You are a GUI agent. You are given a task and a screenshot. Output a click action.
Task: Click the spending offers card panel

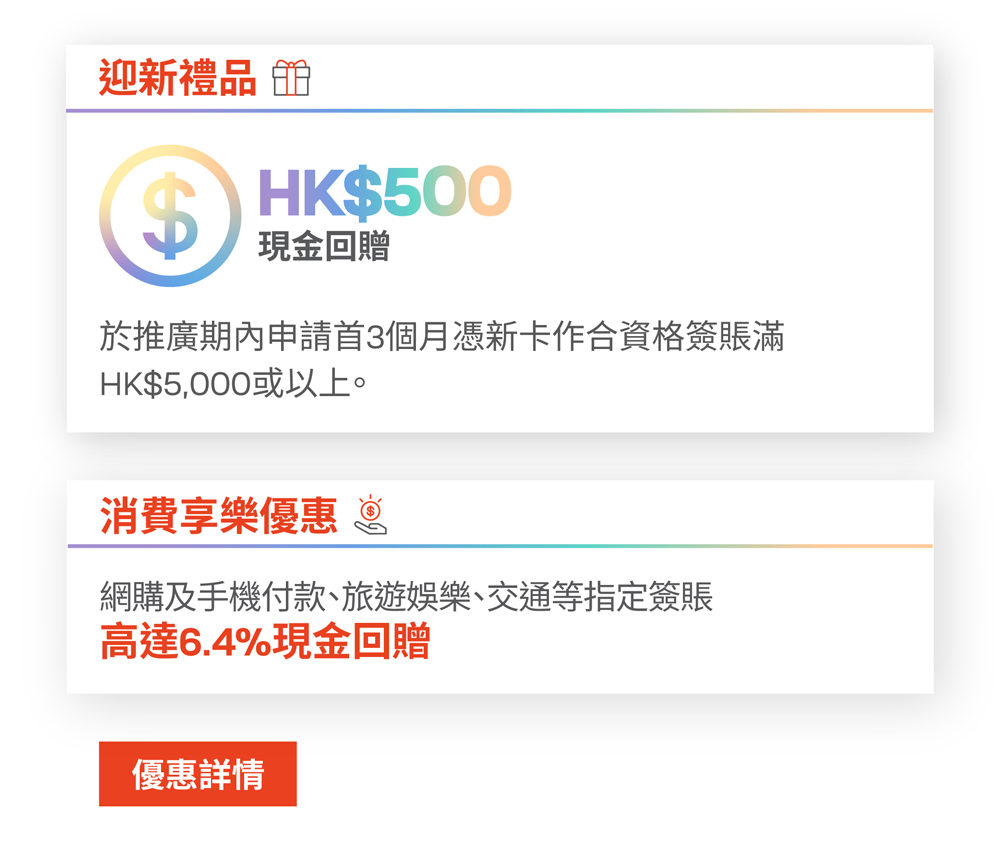[x=500, y=587]
